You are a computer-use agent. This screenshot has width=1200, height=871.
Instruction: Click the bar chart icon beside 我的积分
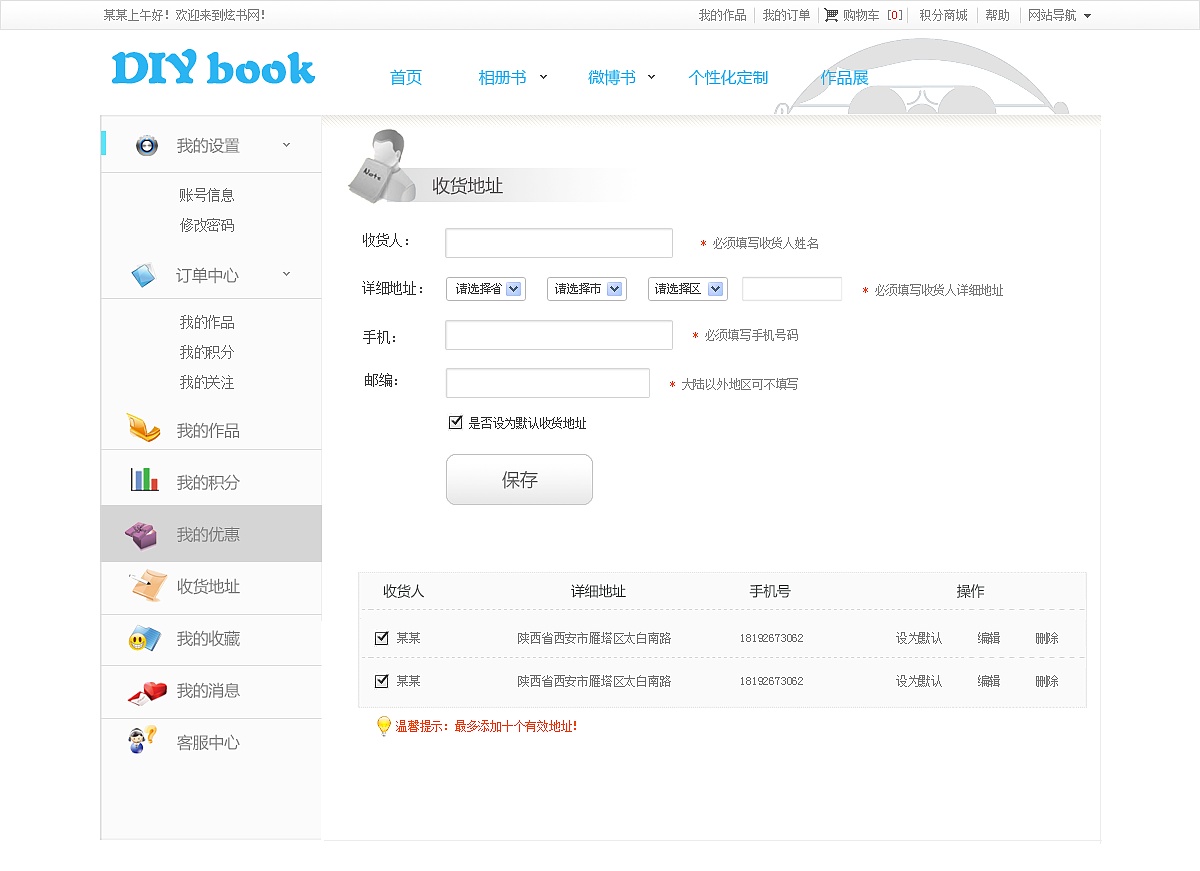tap(144, 479)
